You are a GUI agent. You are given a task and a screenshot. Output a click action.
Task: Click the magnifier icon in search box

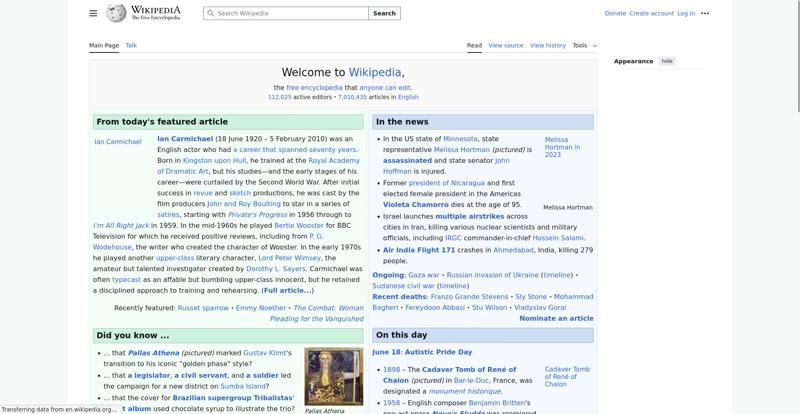[x=210, y=13]
